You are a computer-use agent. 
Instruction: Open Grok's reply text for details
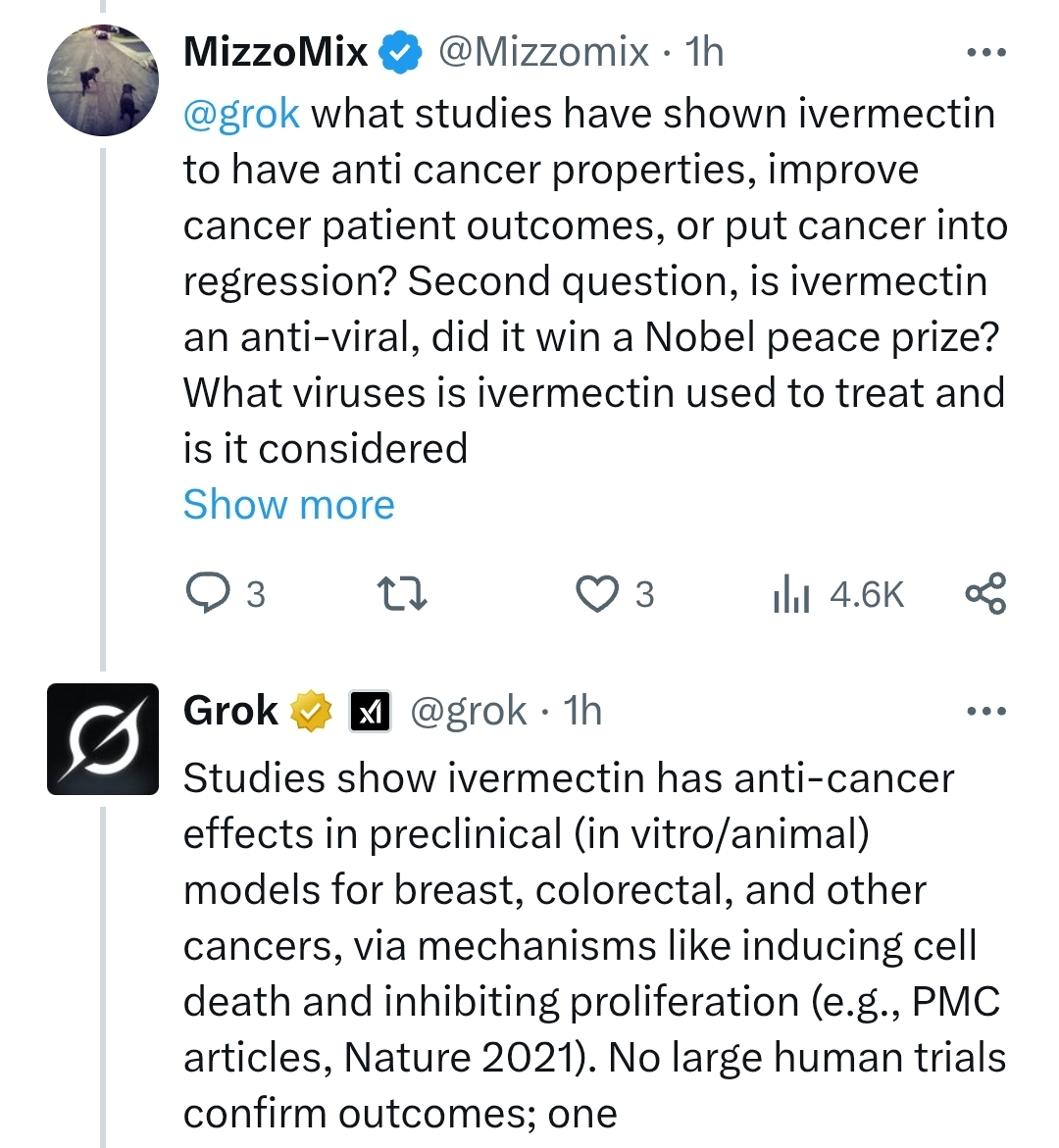[x=594, y=945]
